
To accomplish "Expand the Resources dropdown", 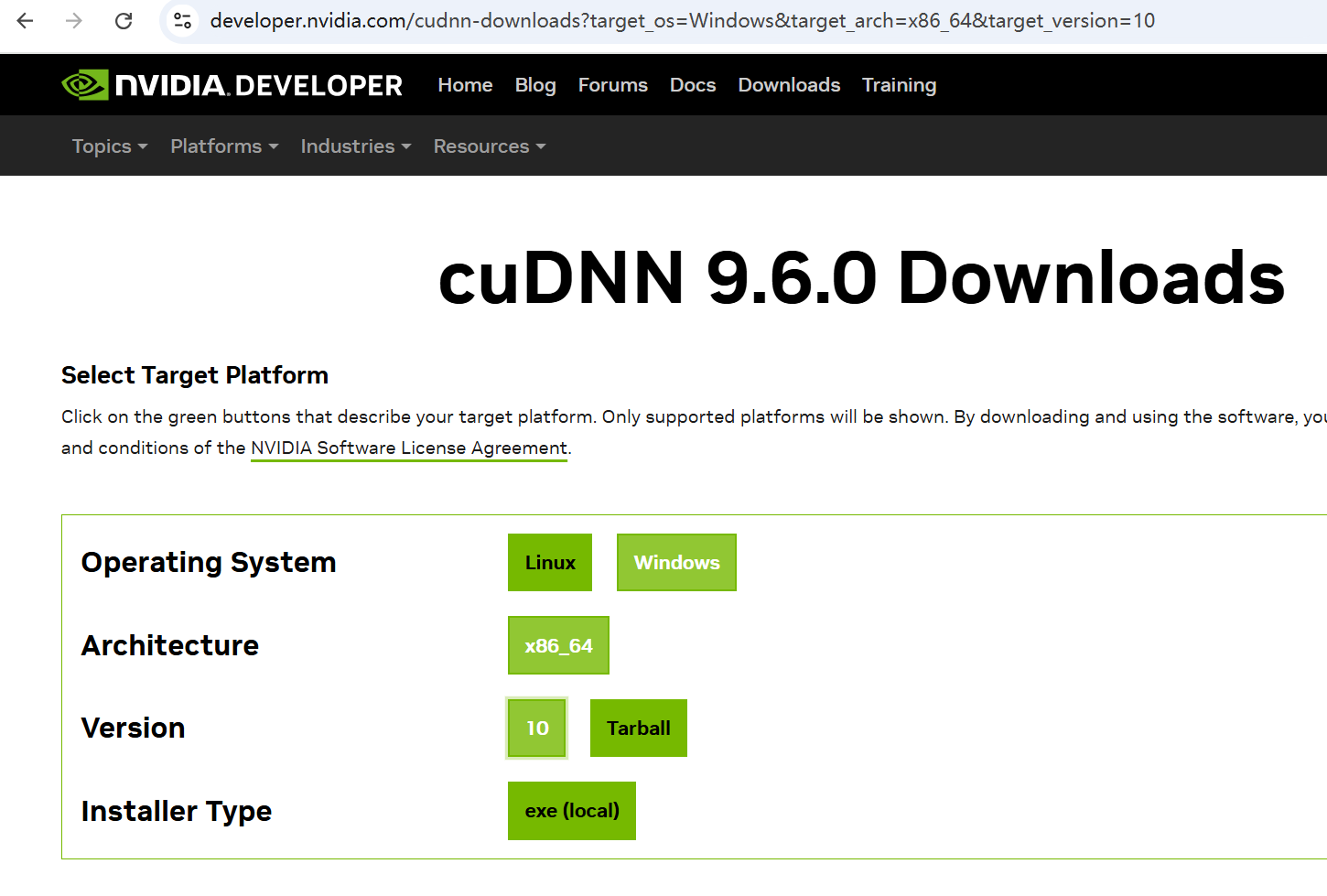I will (x=490, y=146).
